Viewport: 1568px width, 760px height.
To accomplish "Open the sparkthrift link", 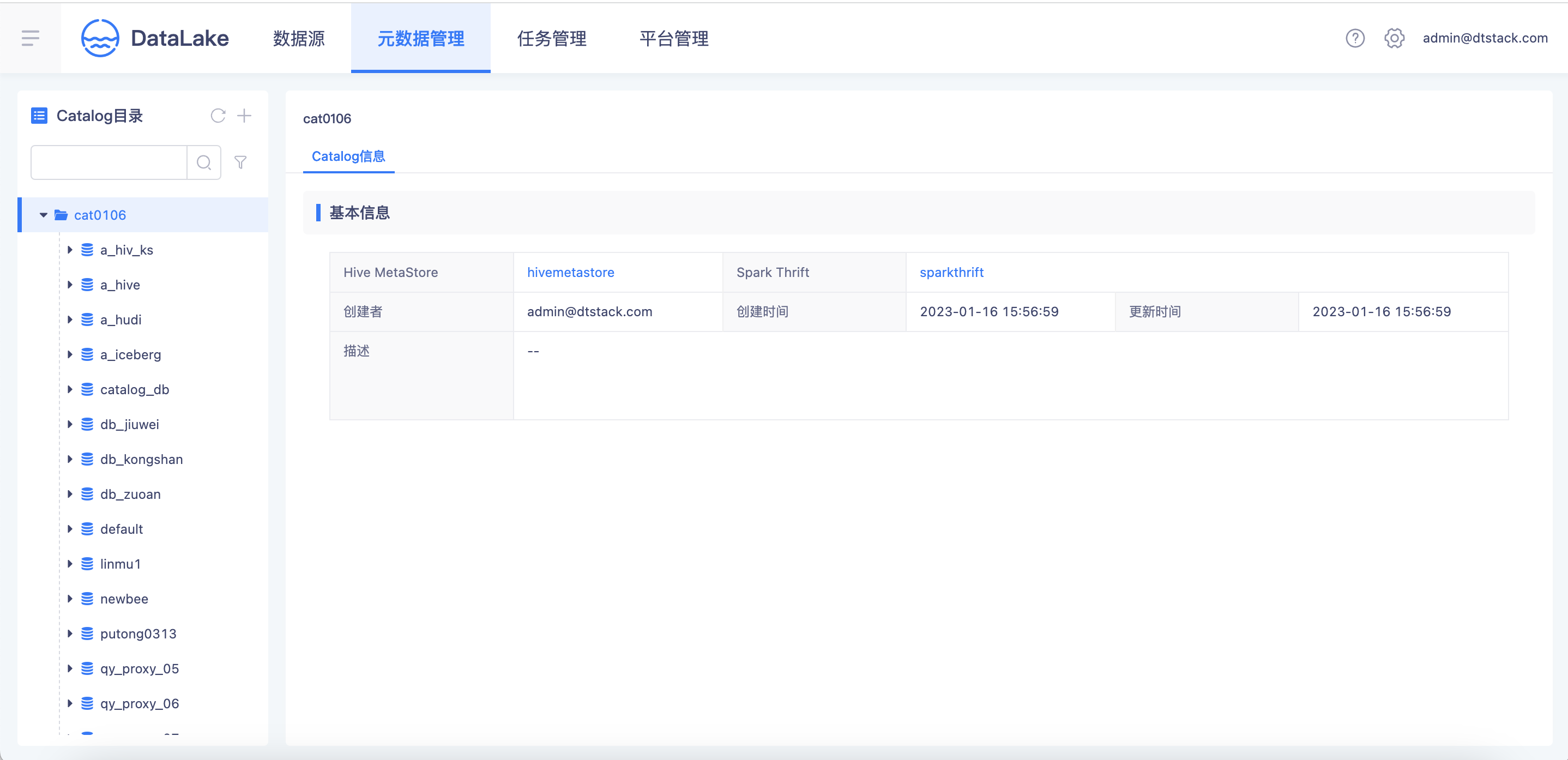I will tap(951, 273).
